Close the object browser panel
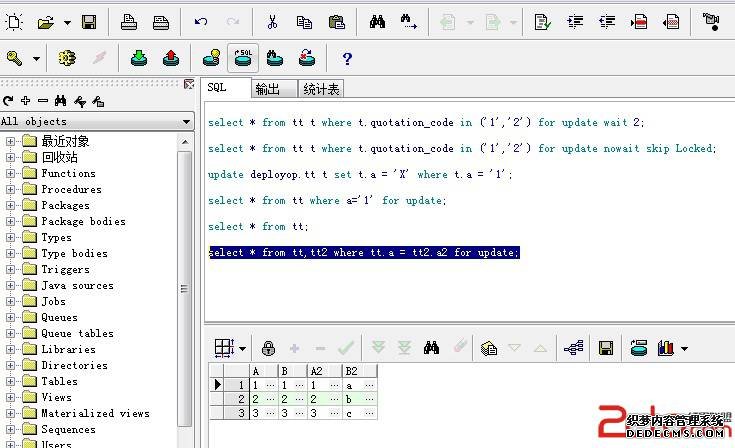Image resolution: width=735 pixels, height=448 pixels. 189,85
